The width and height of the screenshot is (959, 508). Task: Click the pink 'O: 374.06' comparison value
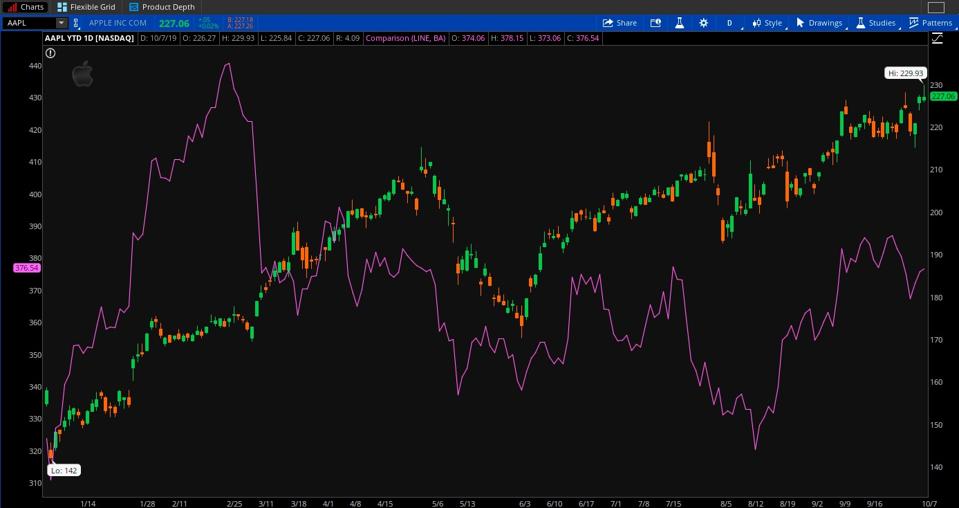(x=468, y=38)
